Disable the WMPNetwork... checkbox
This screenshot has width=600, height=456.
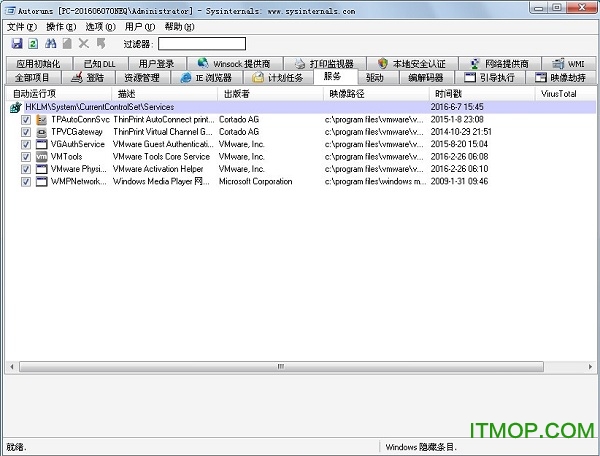[x=26, y=181]
